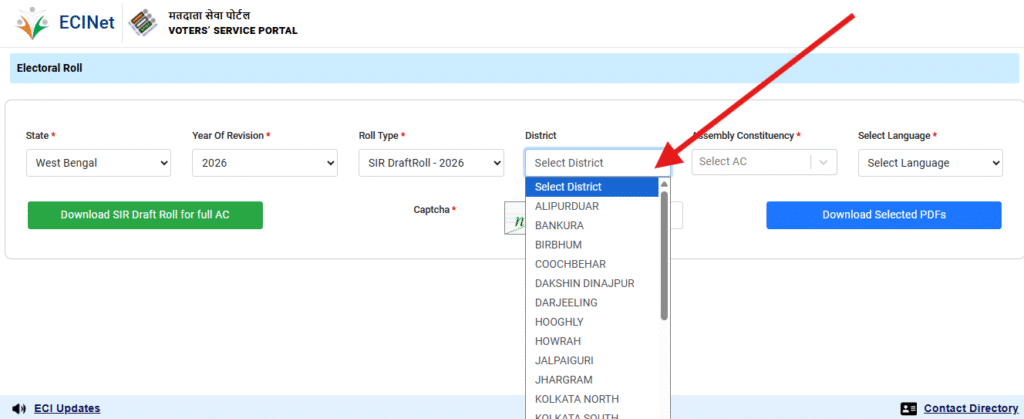
Task: Open the State dropdown showing West Bengal
Action: coord(98,163)
